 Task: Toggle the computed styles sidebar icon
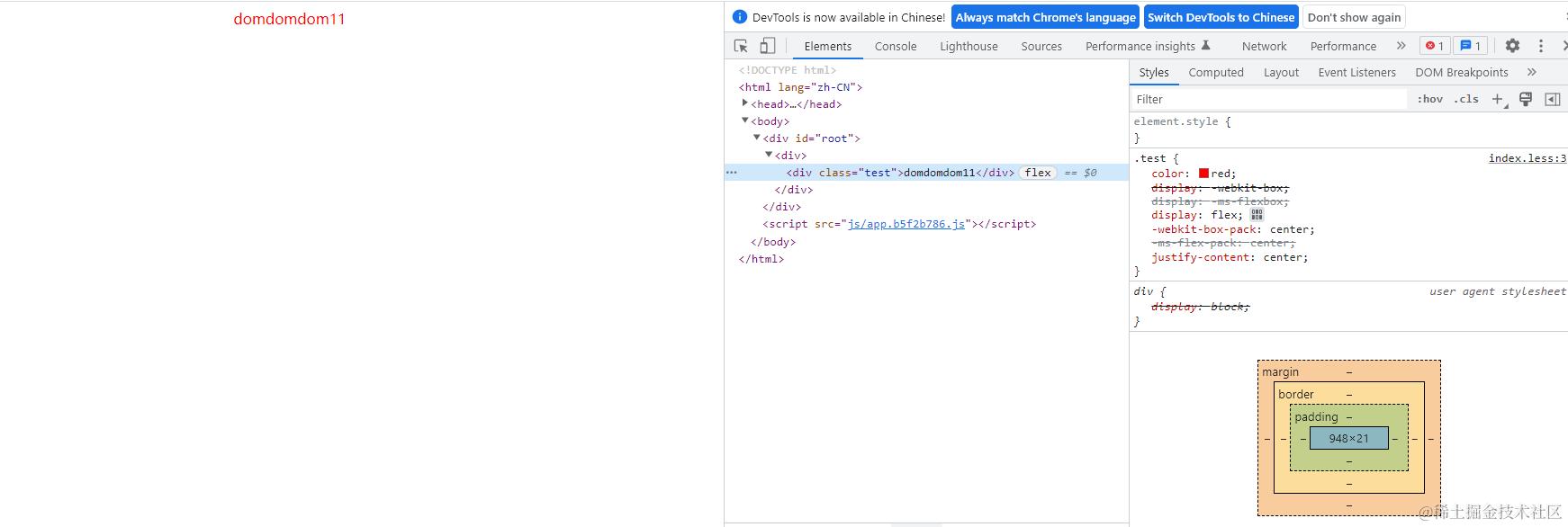(1553, 99)
